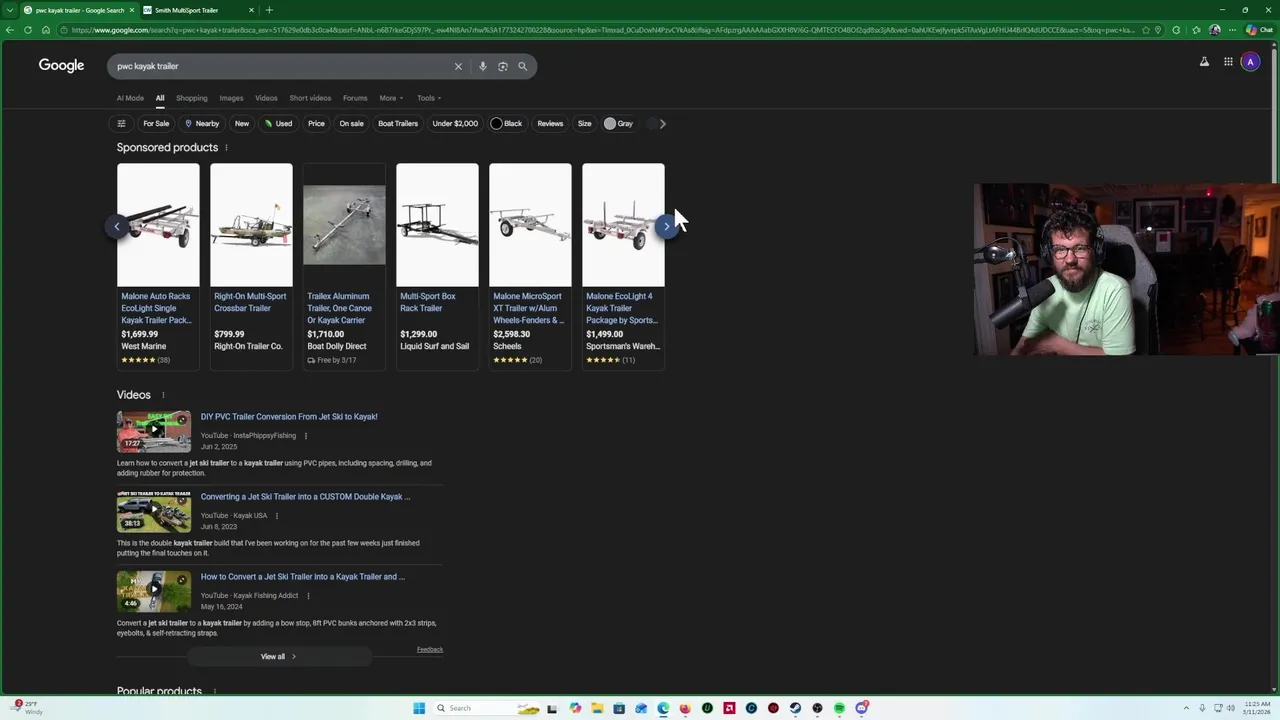Open Sponsored products info menu dots
This screenshot has height=720, width=1280.
226,148
